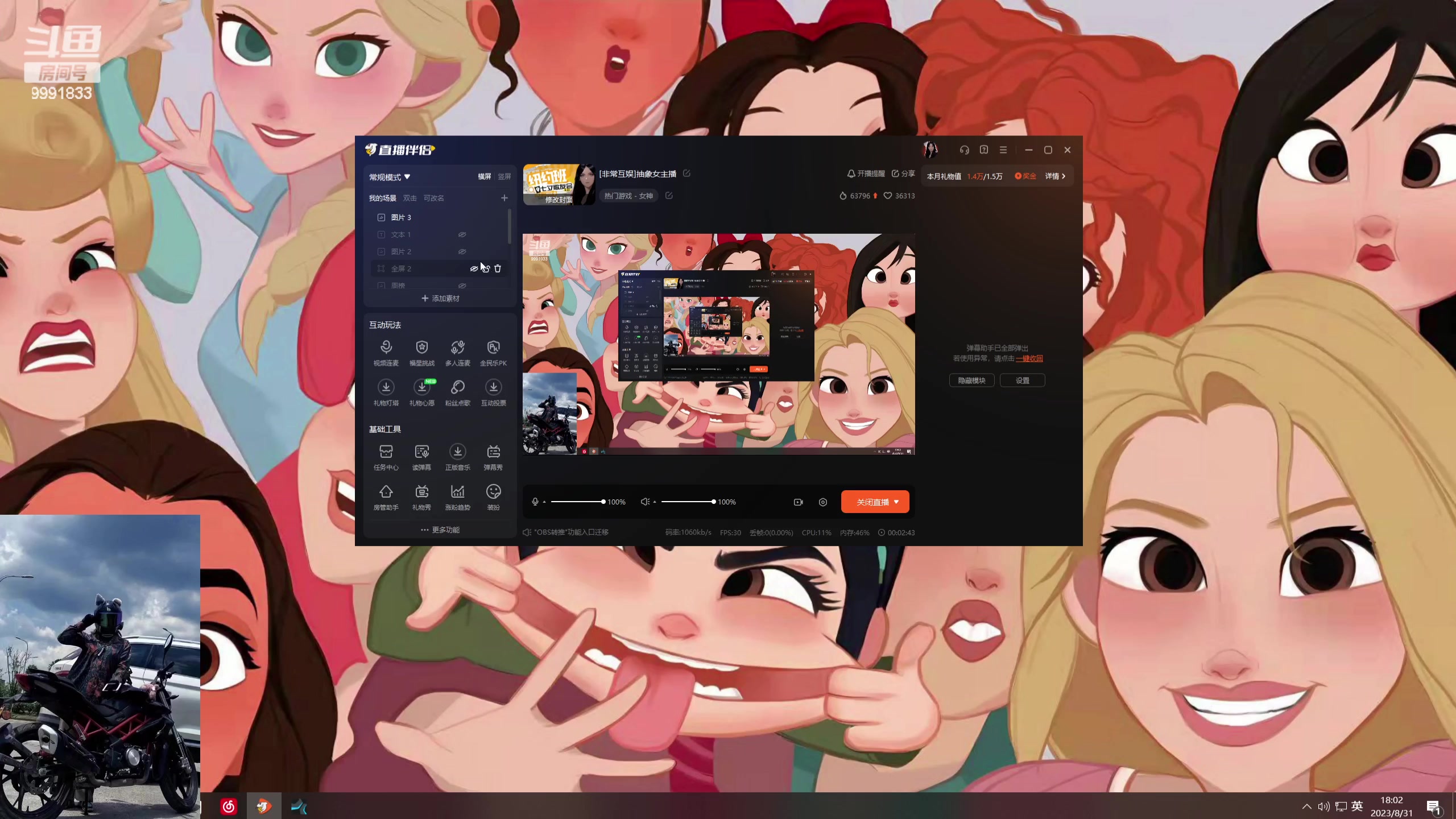Viewport: 1456px width, 819px height.
Task: Open 互动投票 interactive voting tool
Action: click(493, 392)
